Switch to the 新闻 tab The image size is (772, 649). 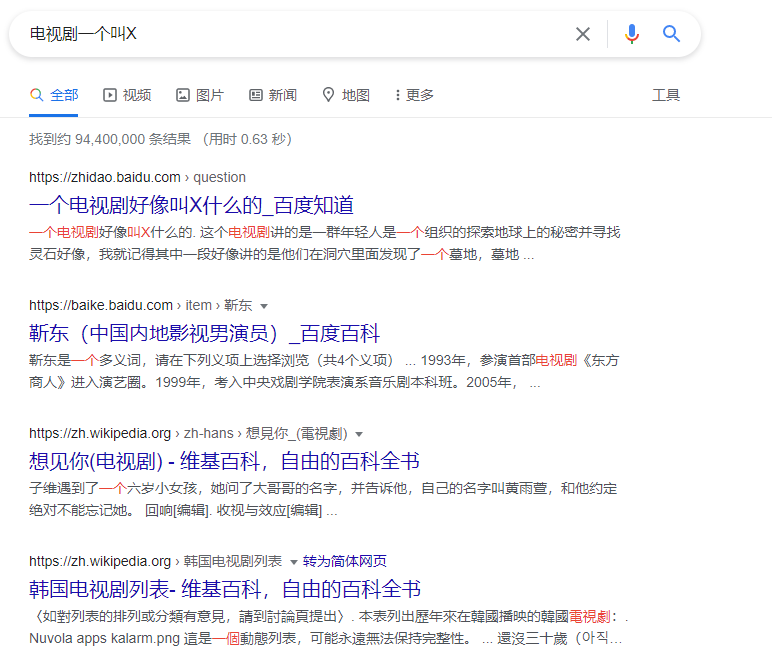273,95
